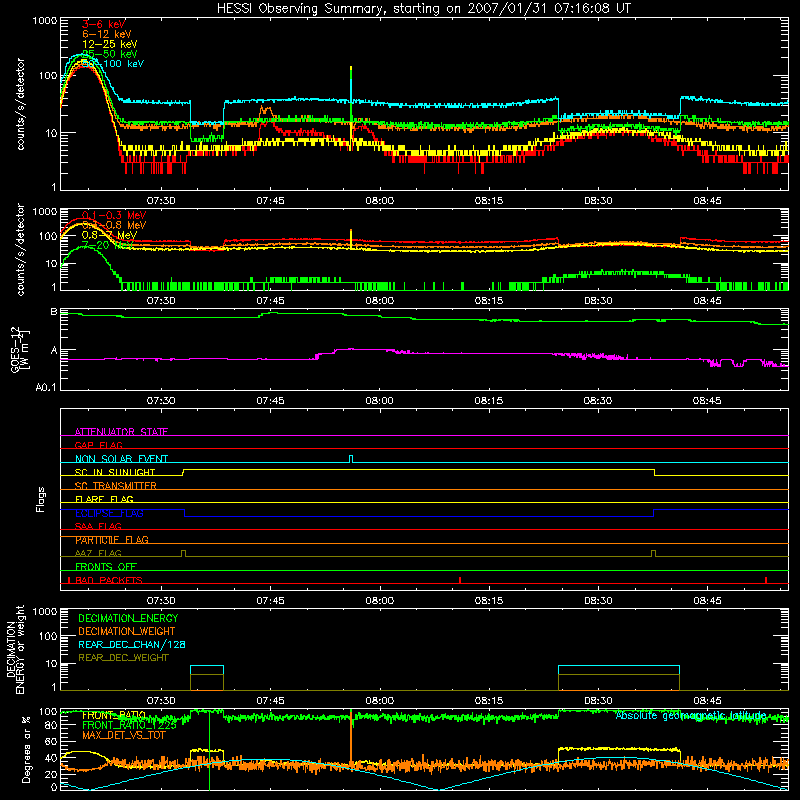Click the HESSI Observing Summary title
Viewport: 800px width, 800px height.
click(x=423, y=9)
